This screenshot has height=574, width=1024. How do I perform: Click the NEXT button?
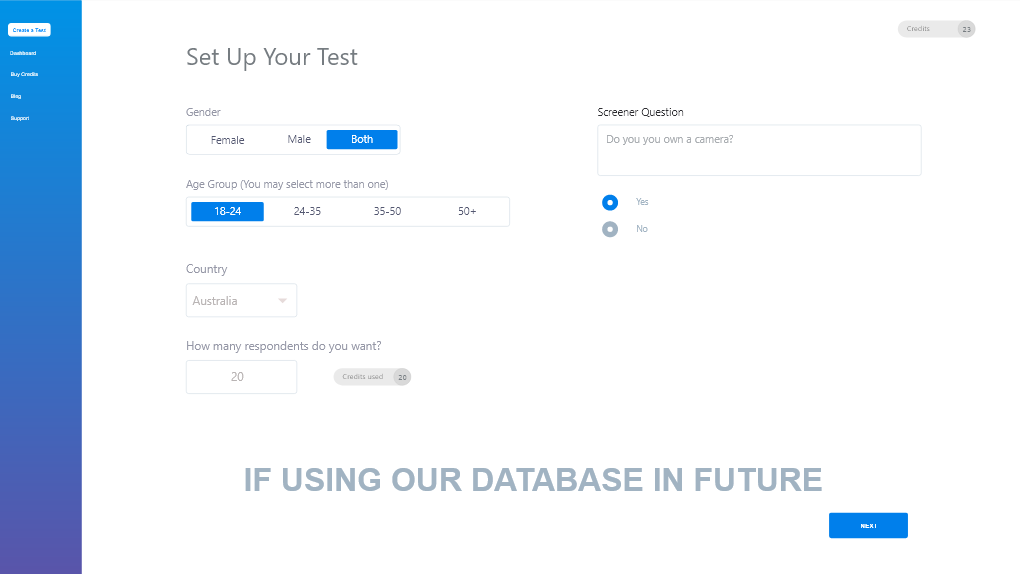tap(869, 526)
